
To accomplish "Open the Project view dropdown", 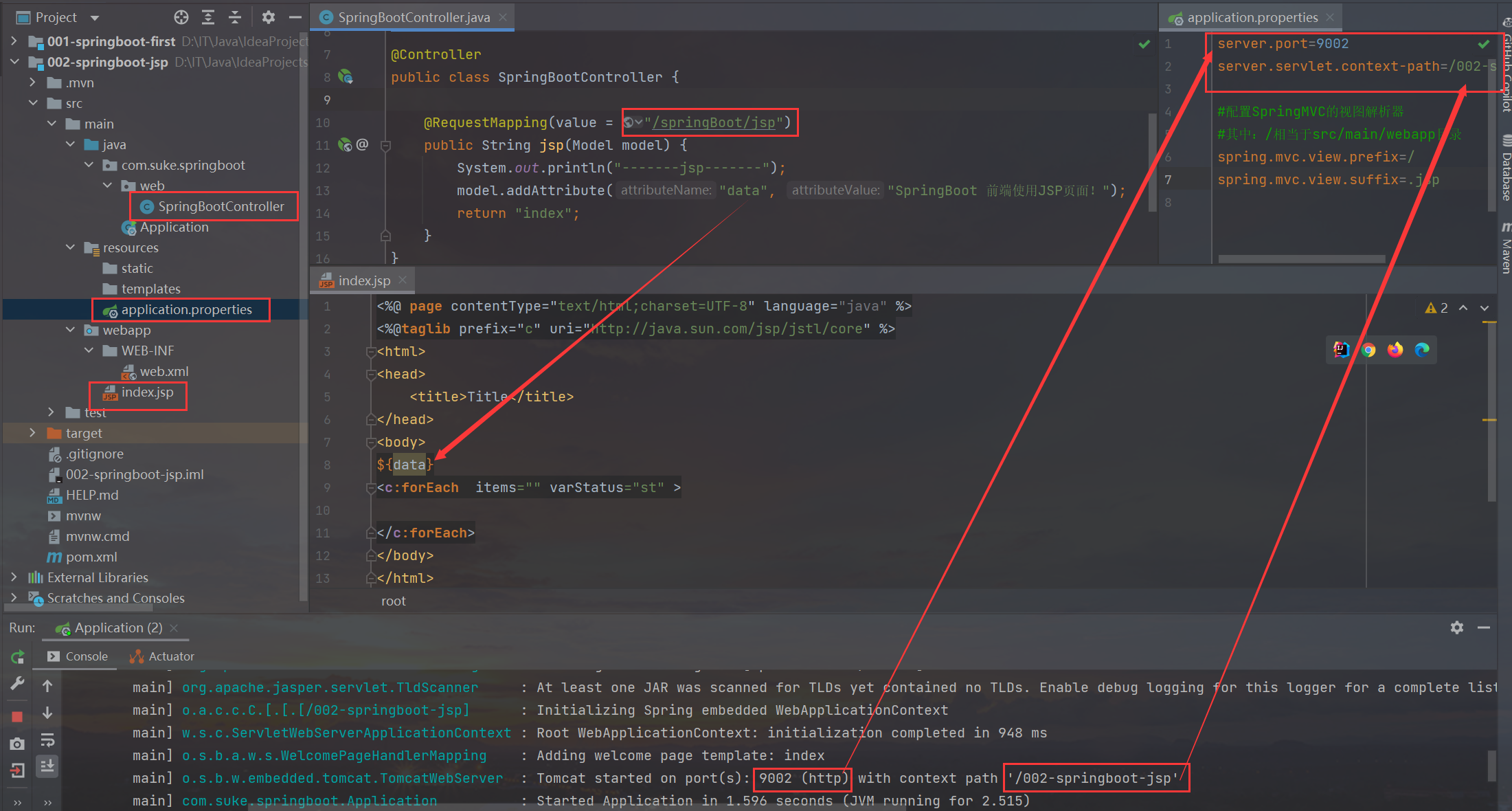I will [95, 17].
